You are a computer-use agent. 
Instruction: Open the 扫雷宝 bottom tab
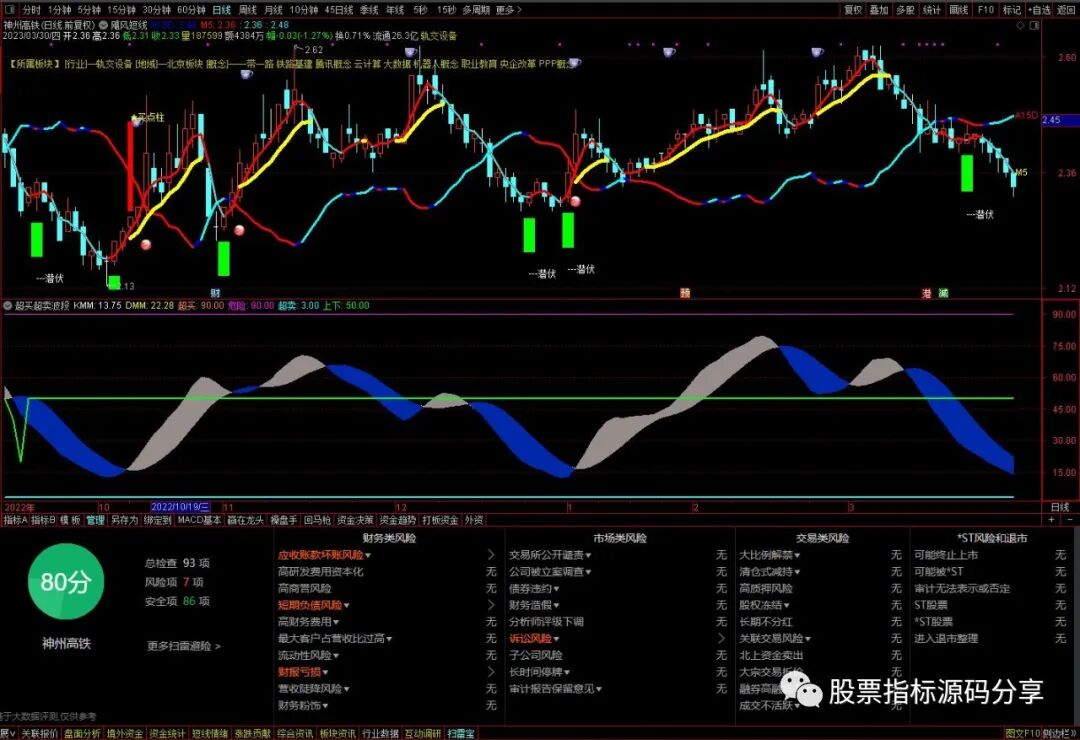tap(461, 734)
